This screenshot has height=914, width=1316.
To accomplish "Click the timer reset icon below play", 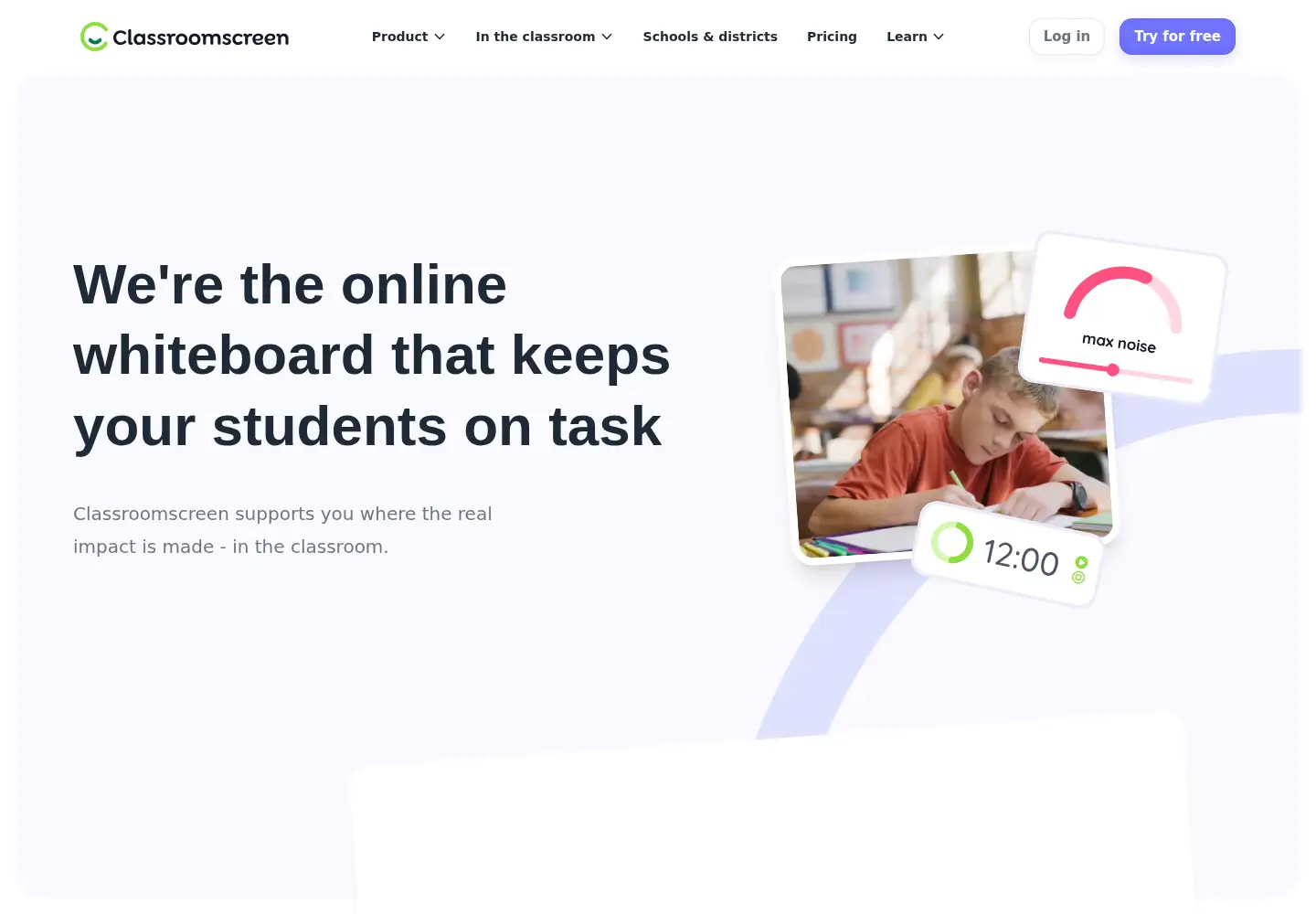I will pos(1078,578).
